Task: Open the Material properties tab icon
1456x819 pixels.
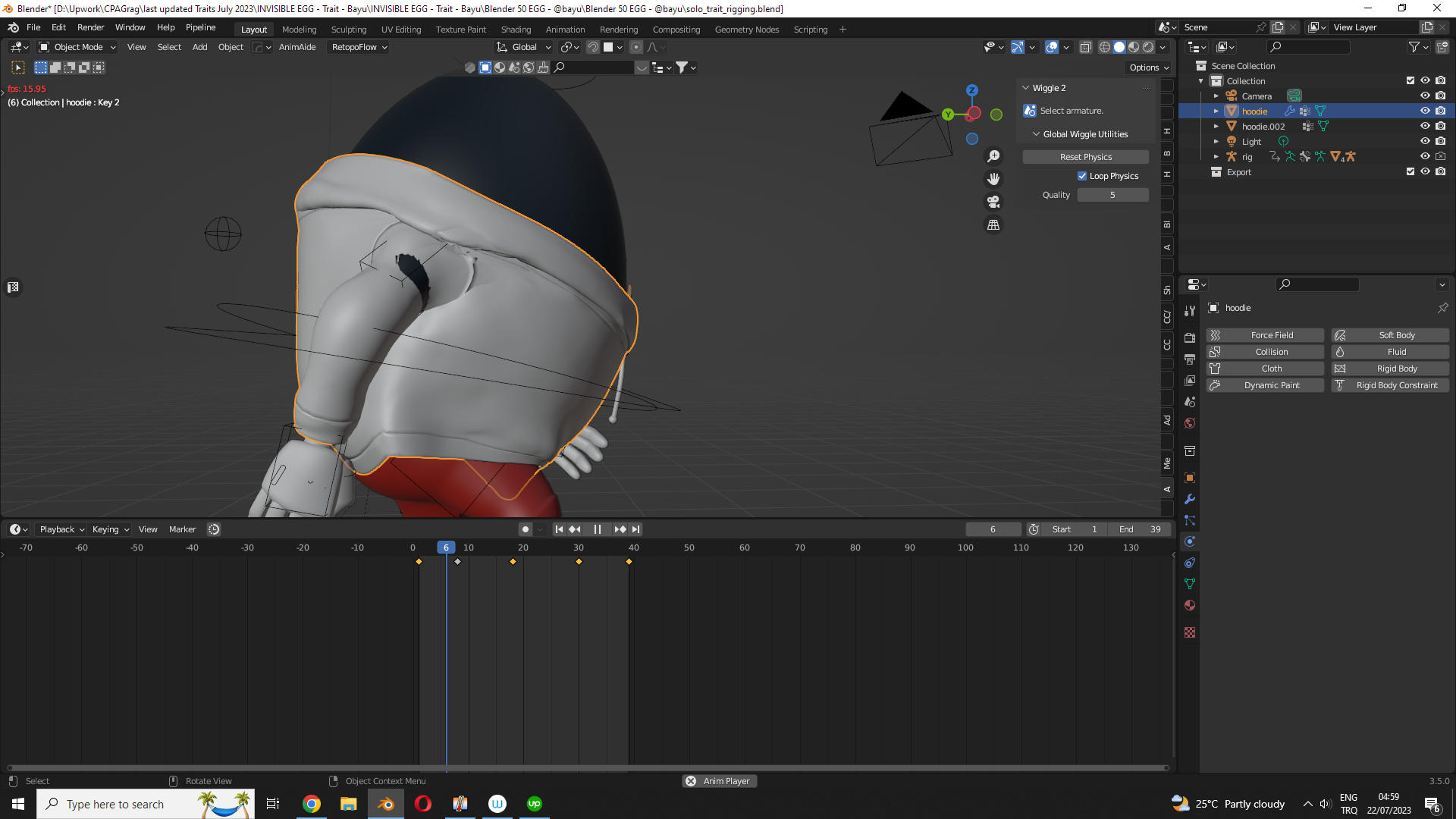Action: click(x=1190, y=605)
